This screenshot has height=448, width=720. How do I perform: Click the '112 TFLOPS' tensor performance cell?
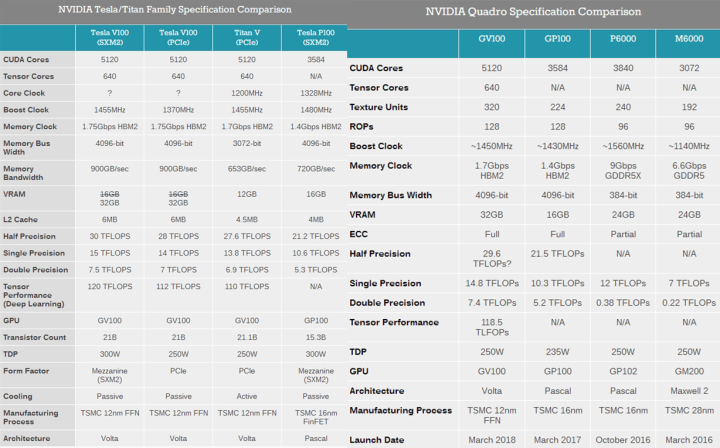point(178,286)
